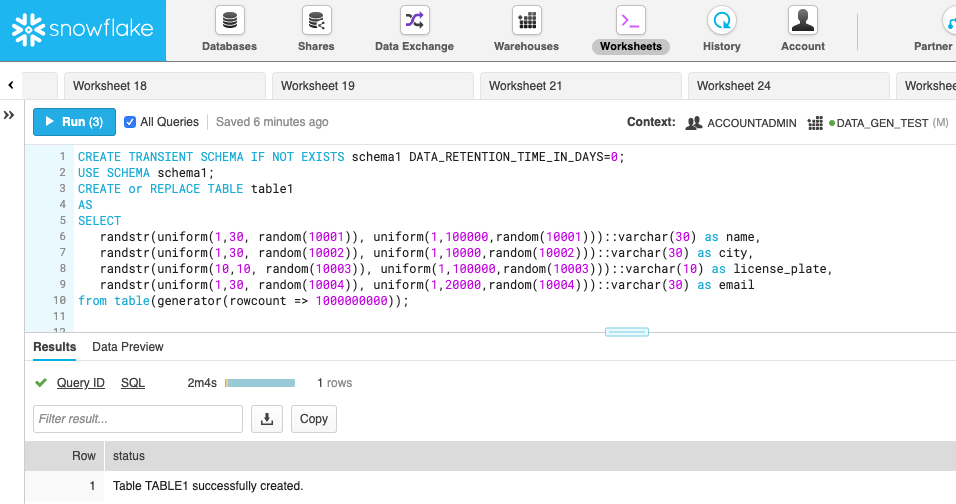The image size is (956, 504).
Task: Collapse the sidebar with left chevron
Action: point(10,86)
